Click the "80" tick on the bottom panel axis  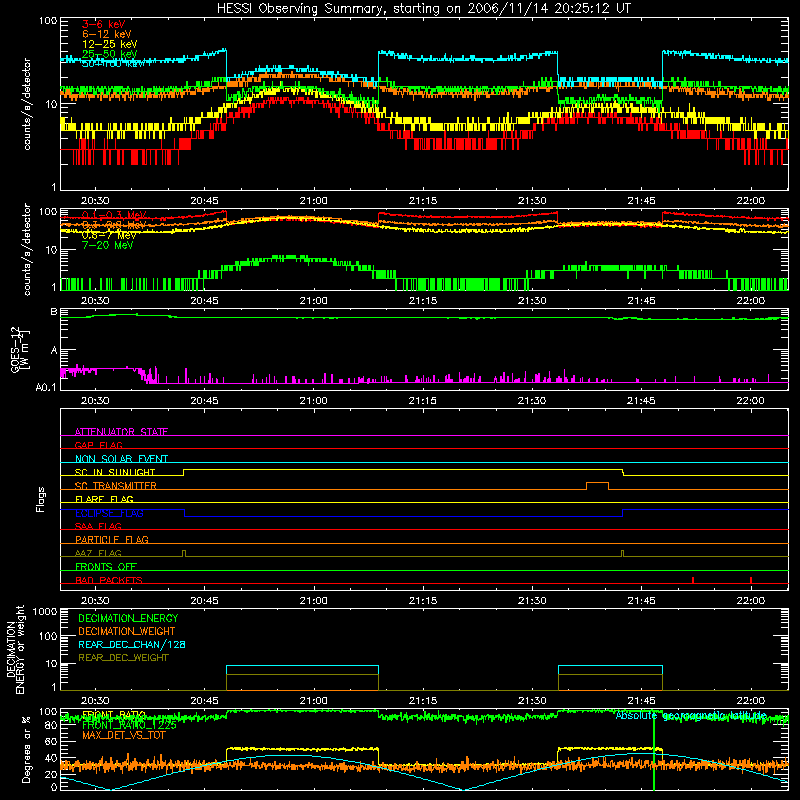(x=51, y=726)
